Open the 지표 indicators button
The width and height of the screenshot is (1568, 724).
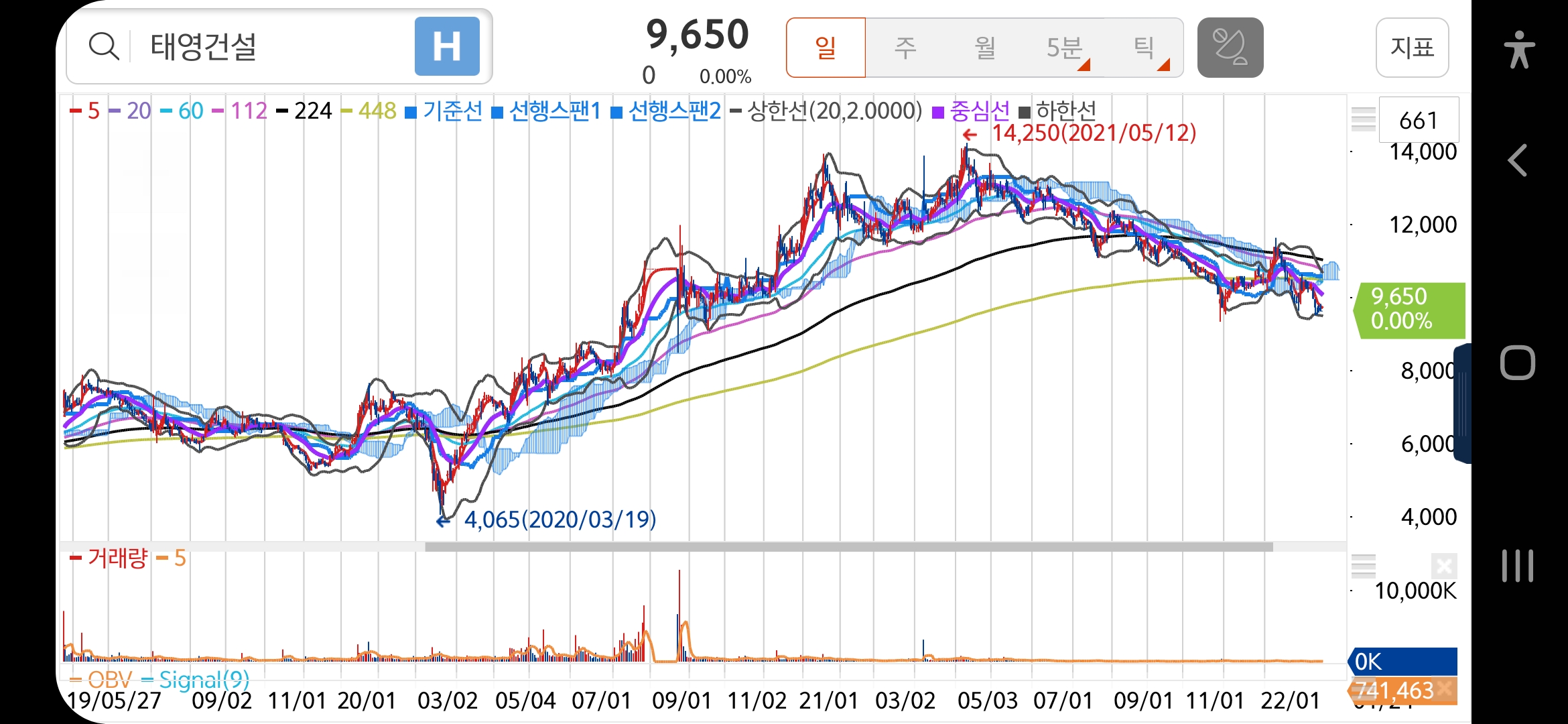tap(1412, 48)
